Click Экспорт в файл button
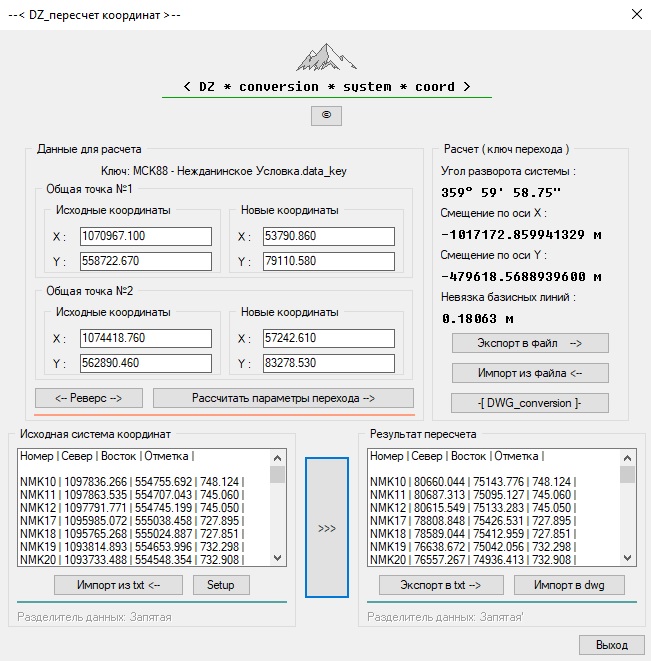Image resolution: width=651 pixels, height=661 pixels. [x=530, y=343]
